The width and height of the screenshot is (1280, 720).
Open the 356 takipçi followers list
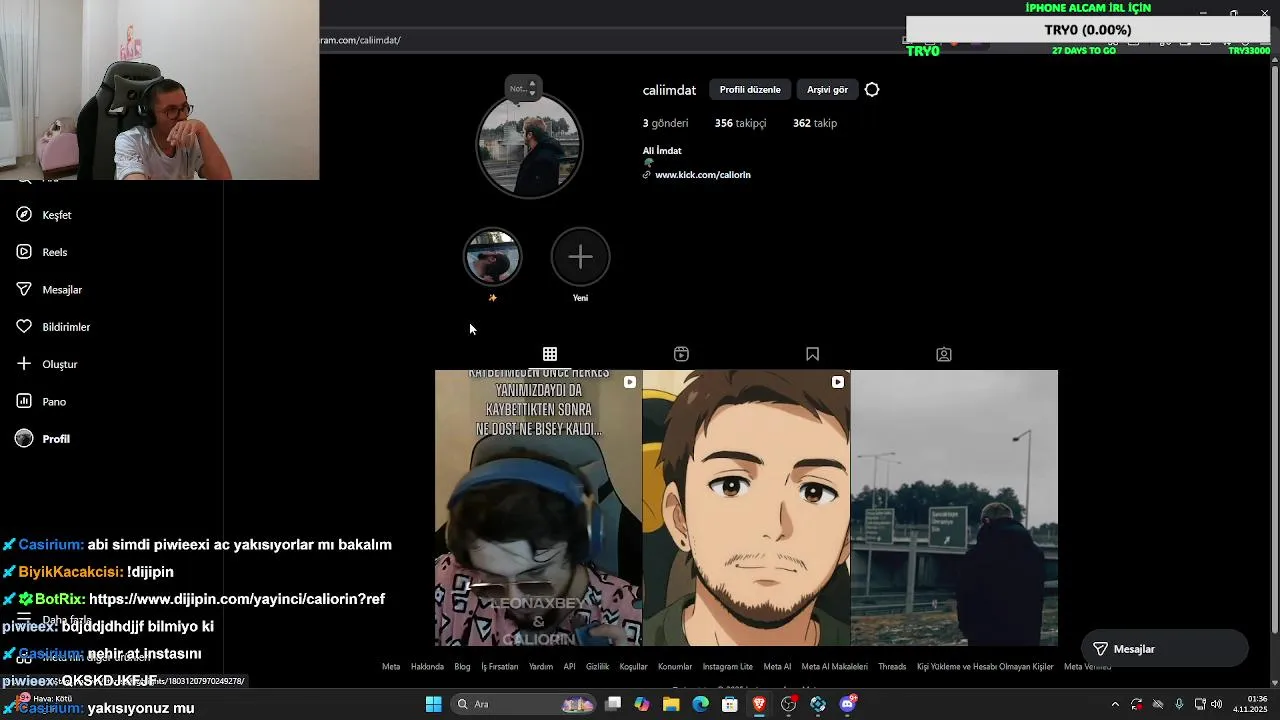coord(740,123)
